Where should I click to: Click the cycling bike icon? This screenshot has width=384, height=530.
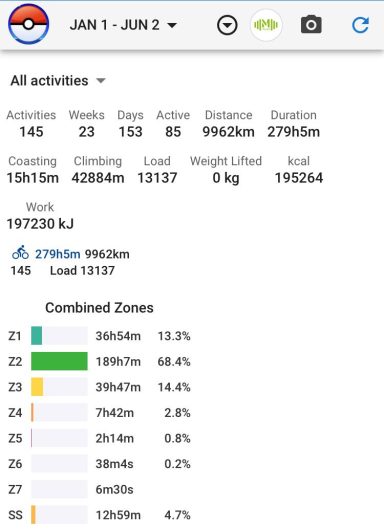click(20, 253)
